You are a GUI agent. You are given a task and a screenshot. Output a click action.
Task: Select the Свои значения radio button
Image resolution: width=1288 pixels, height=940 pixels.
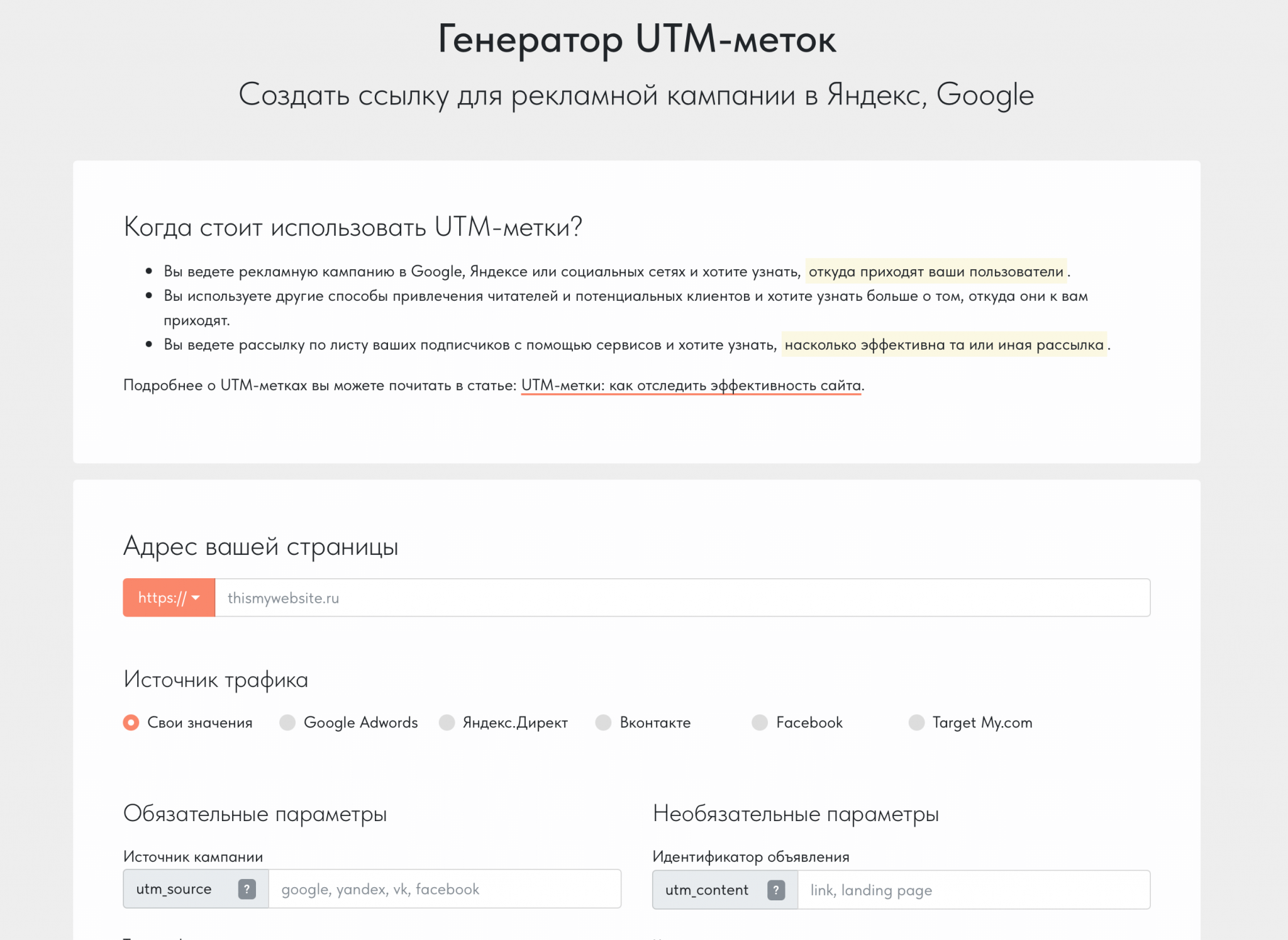pyautogui.click(x=131, y=722)
